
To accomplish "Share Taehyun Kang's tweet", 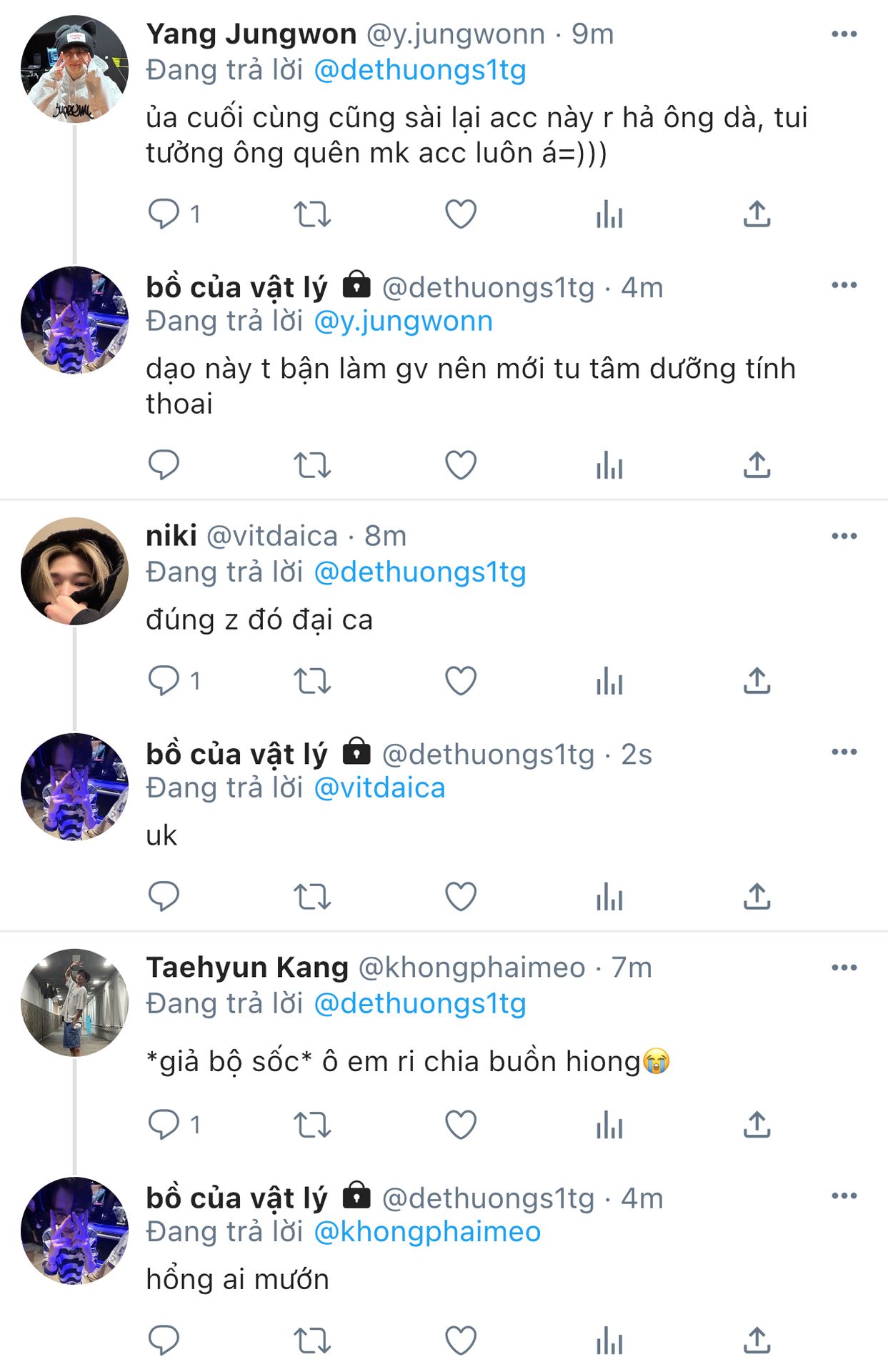I will click(757, 1124).
